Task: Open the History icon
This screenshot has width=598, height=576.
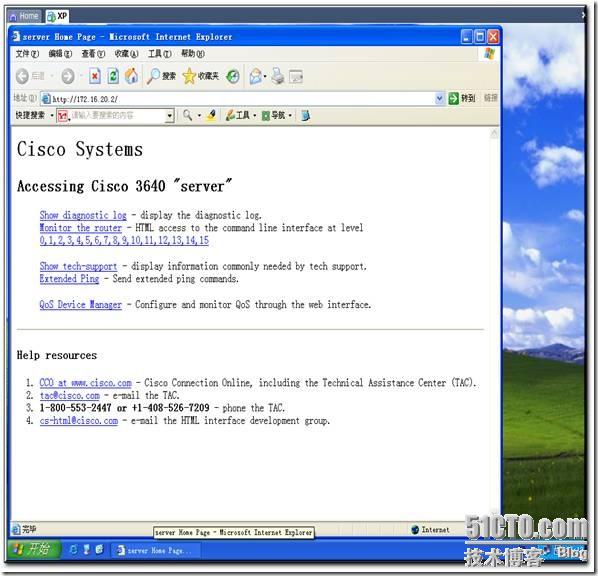Action: [x=233, y=77]
